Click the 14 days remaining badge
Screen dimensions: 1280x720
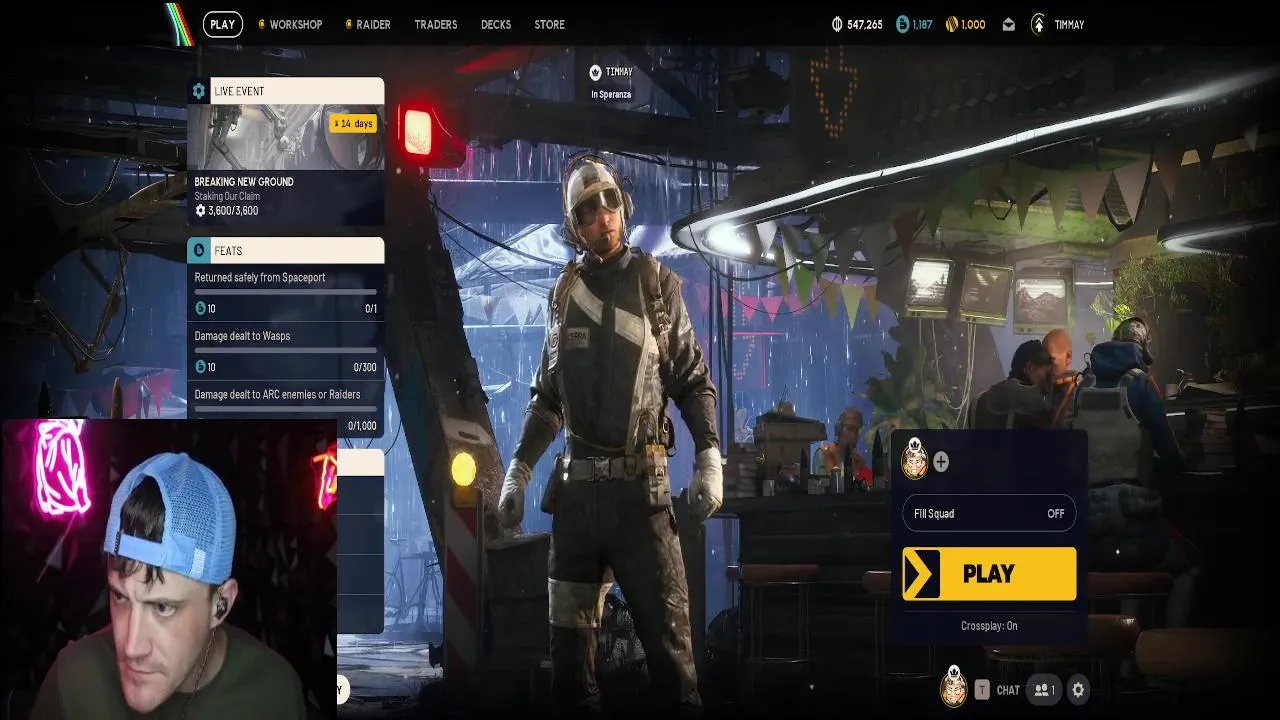click(353, 123)
